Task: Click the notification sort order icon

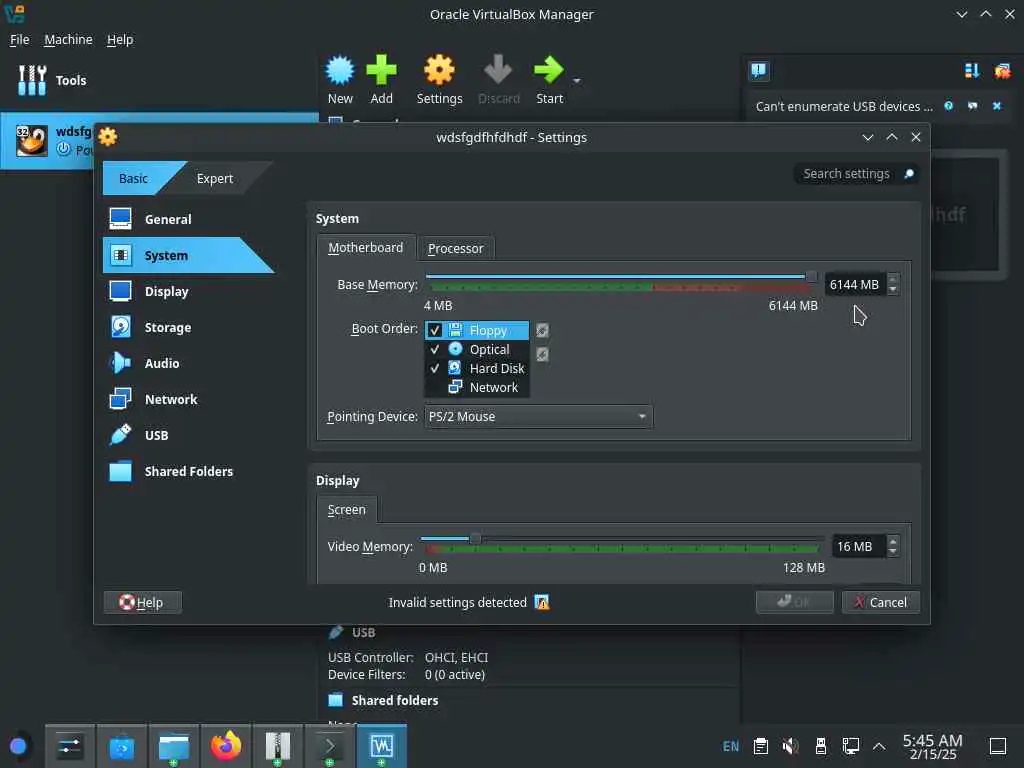Action: point(972,71)
